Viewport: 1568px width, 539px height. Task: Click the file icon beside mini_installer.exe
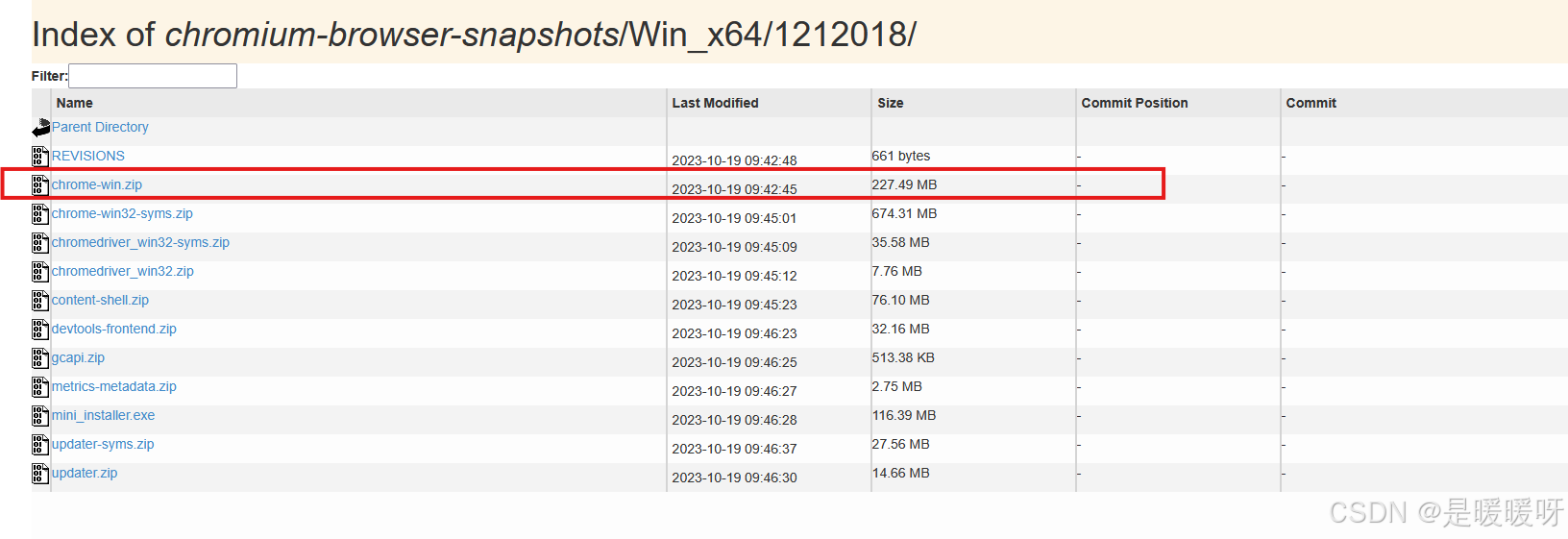(40, 416)
